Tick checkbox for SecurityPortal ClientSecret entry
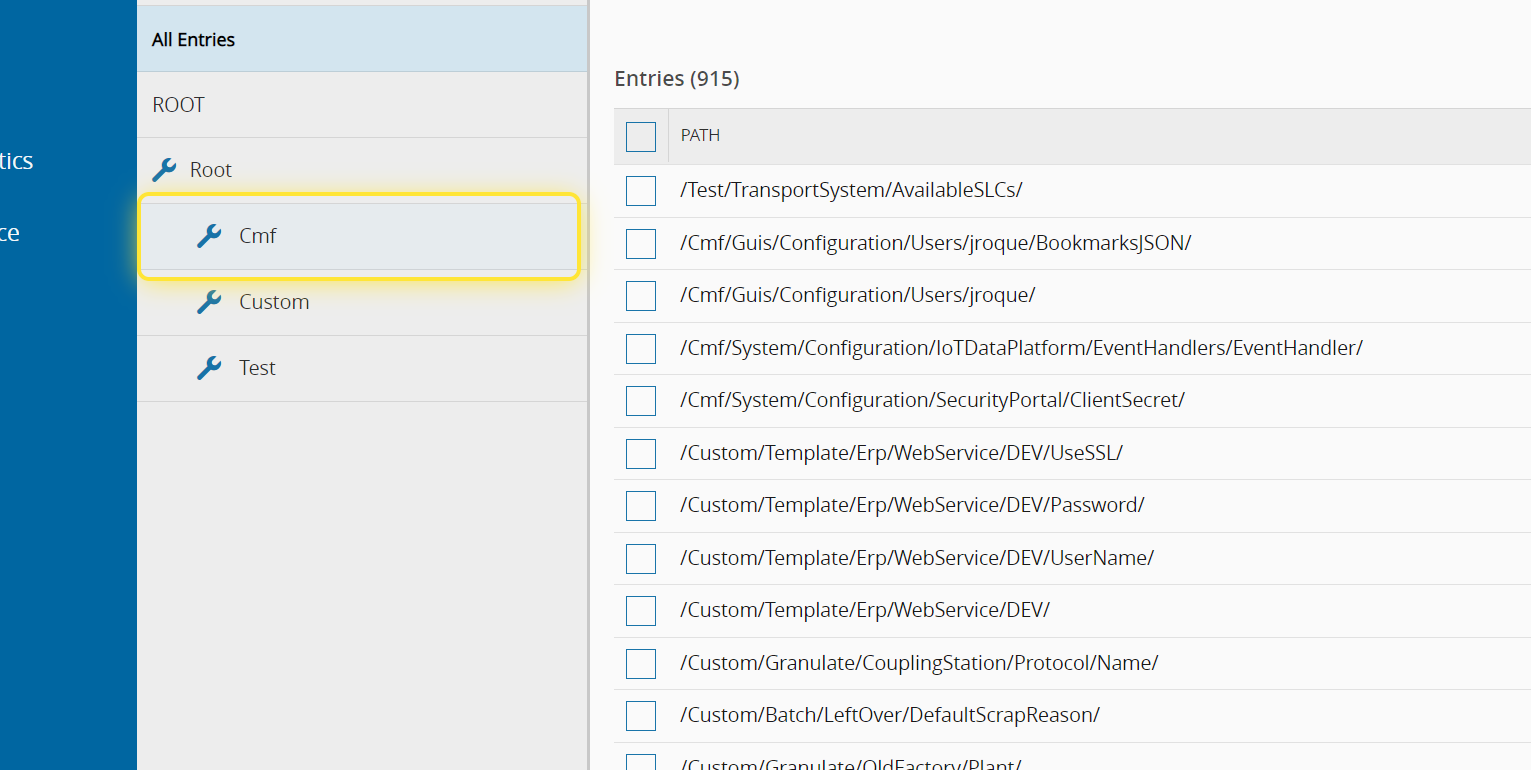Screen dimensions: 1531x770 [641, 401]
